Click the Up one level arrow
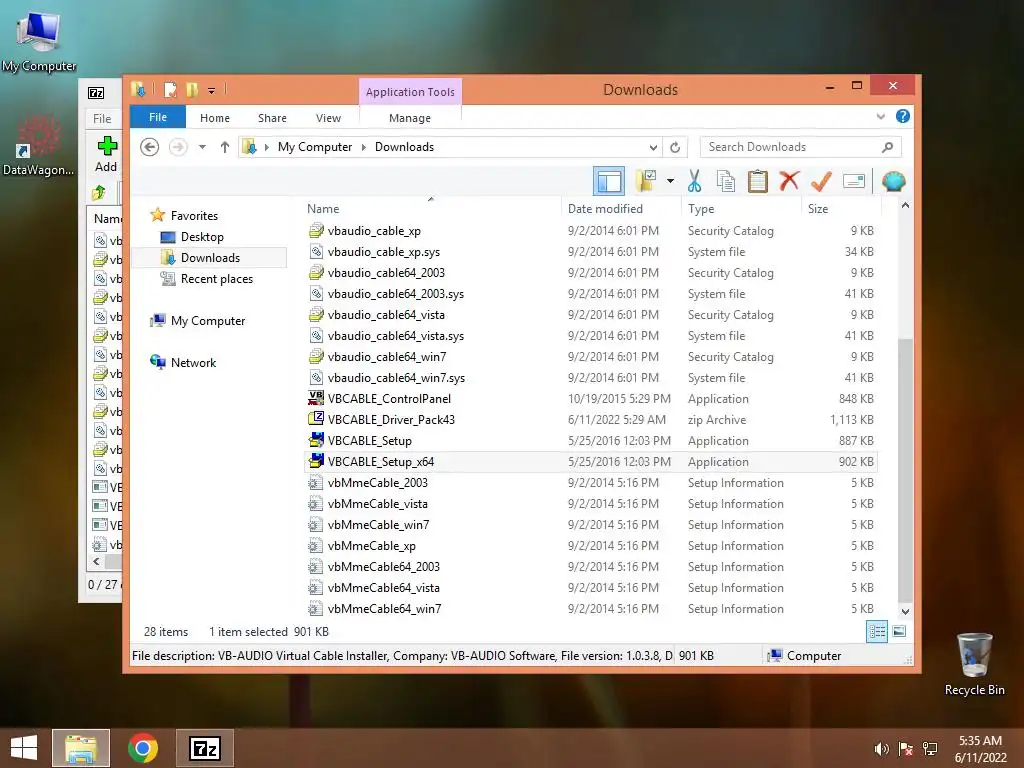This screenshot has width=1024, height=768. pyautogui.click(x=225, y=147)
